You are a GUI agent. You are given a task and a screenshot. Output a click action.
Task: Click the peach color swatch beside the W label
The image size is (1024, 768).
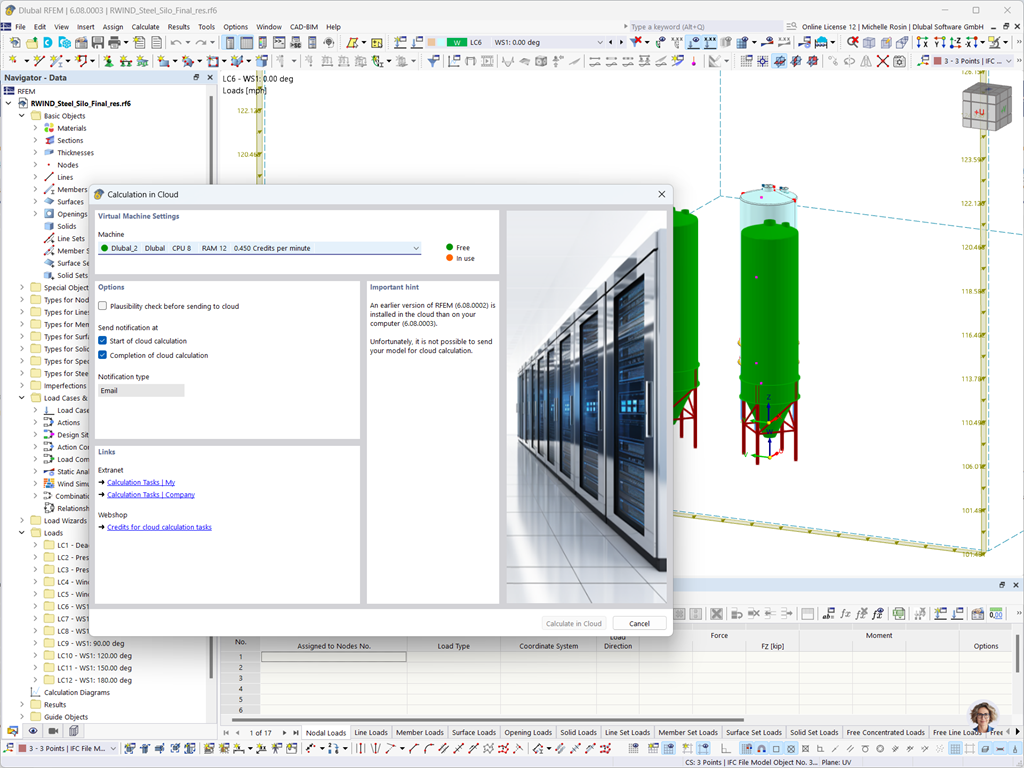[432, 42]
